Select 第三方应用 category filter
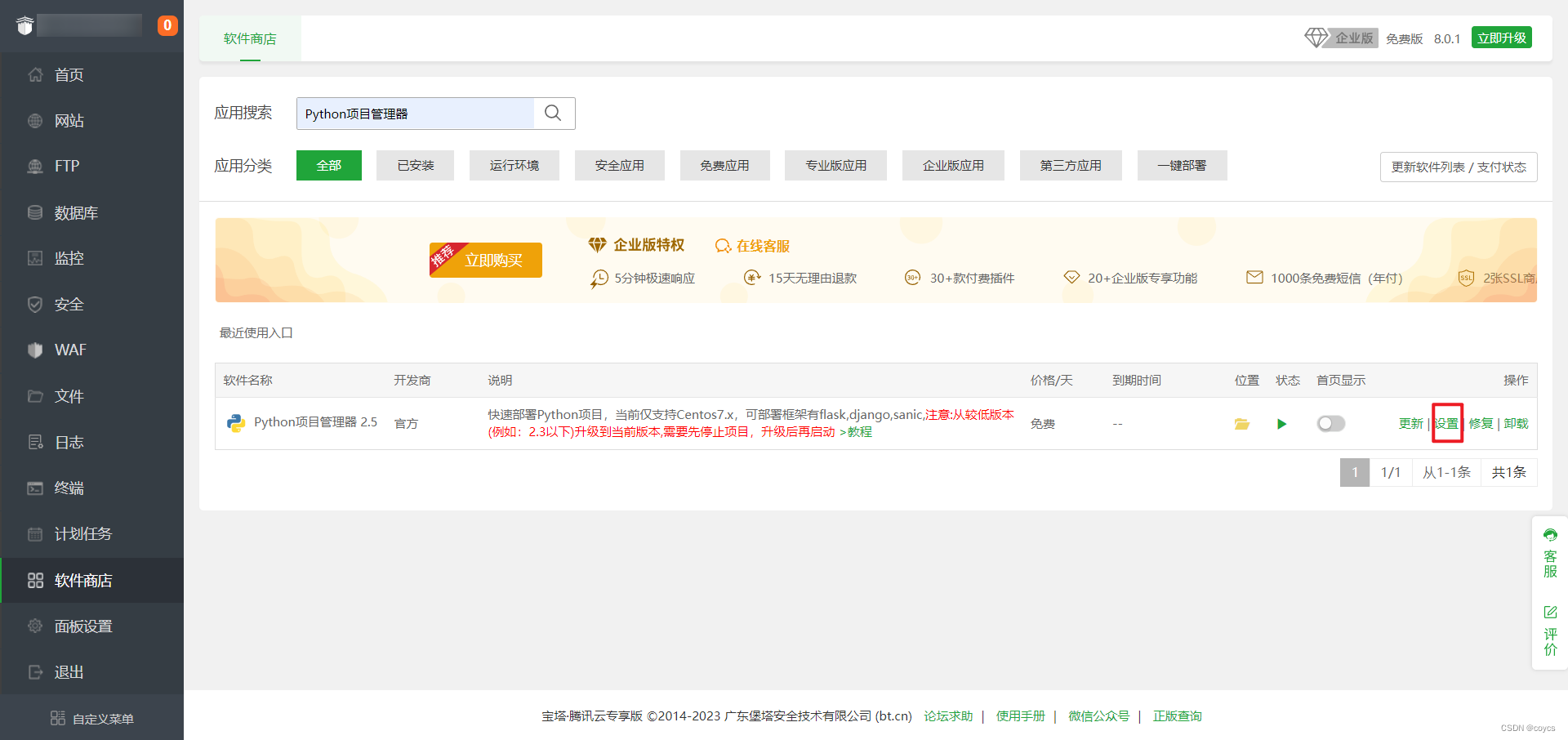Image resolution: width=1568 pixels, height=740 pixels. (x=1071, y=165)
